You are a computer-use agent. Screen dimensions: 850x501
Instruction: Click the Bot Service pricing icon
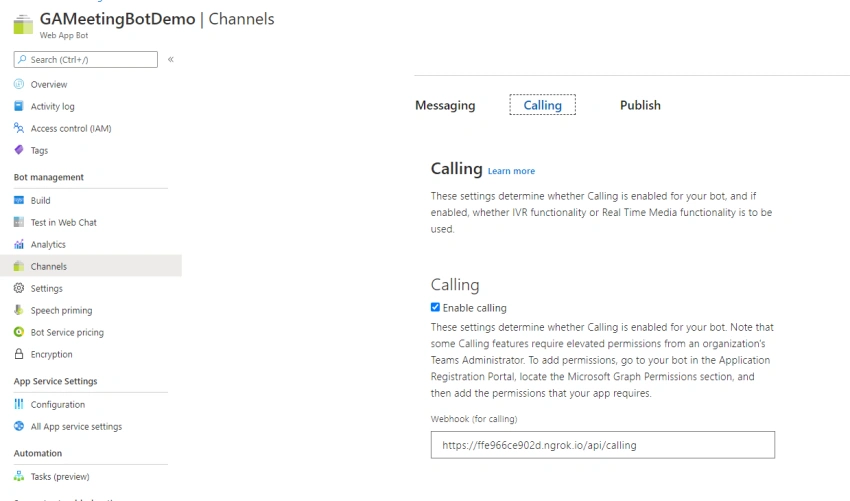pyautogui.click(x=19, y=332)
